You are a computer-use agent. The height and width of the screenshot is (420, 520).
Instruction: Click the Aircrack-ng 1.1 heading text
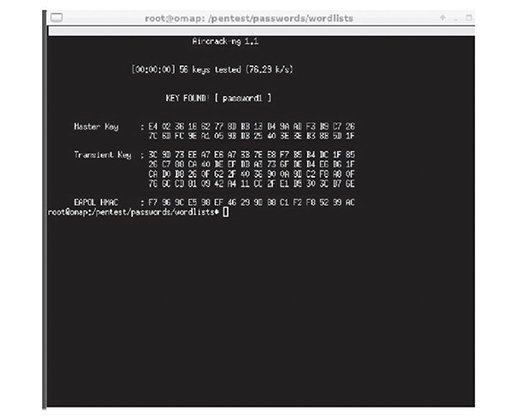pos(225,41)
